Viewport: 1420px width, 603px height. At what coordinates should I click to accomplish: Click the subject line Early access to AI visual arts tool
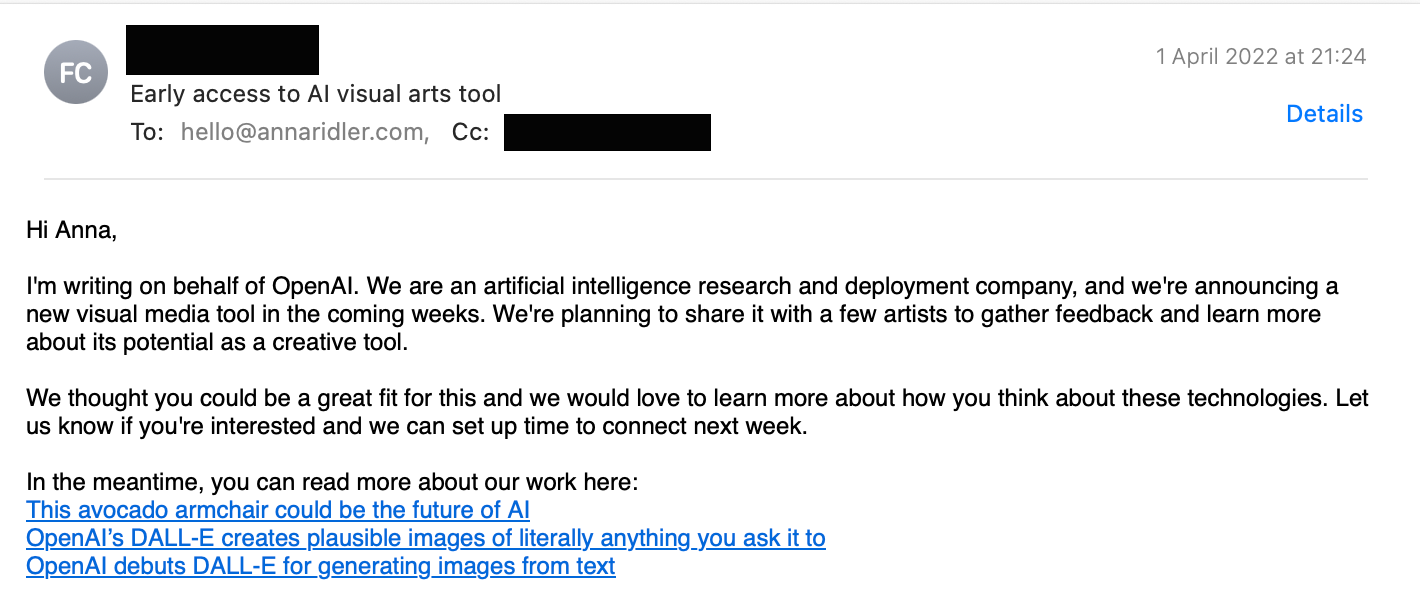[x=316, y=94]
